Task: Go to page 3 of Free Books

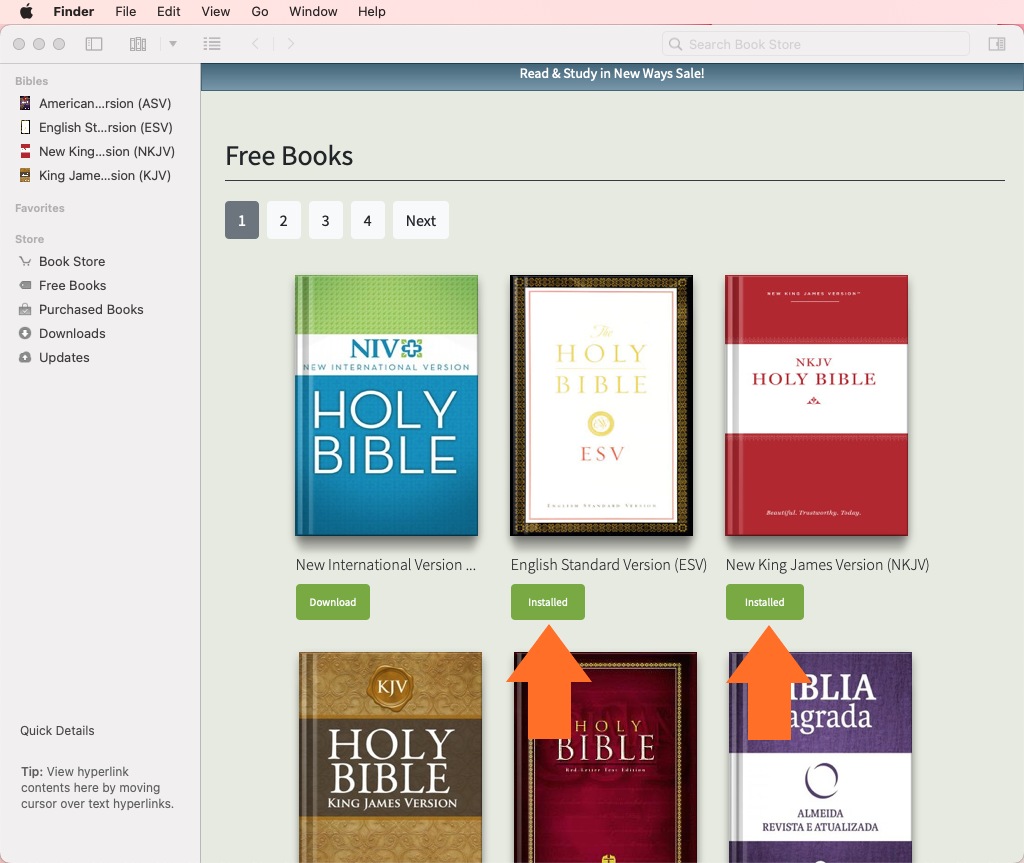Action: point(326,221)
